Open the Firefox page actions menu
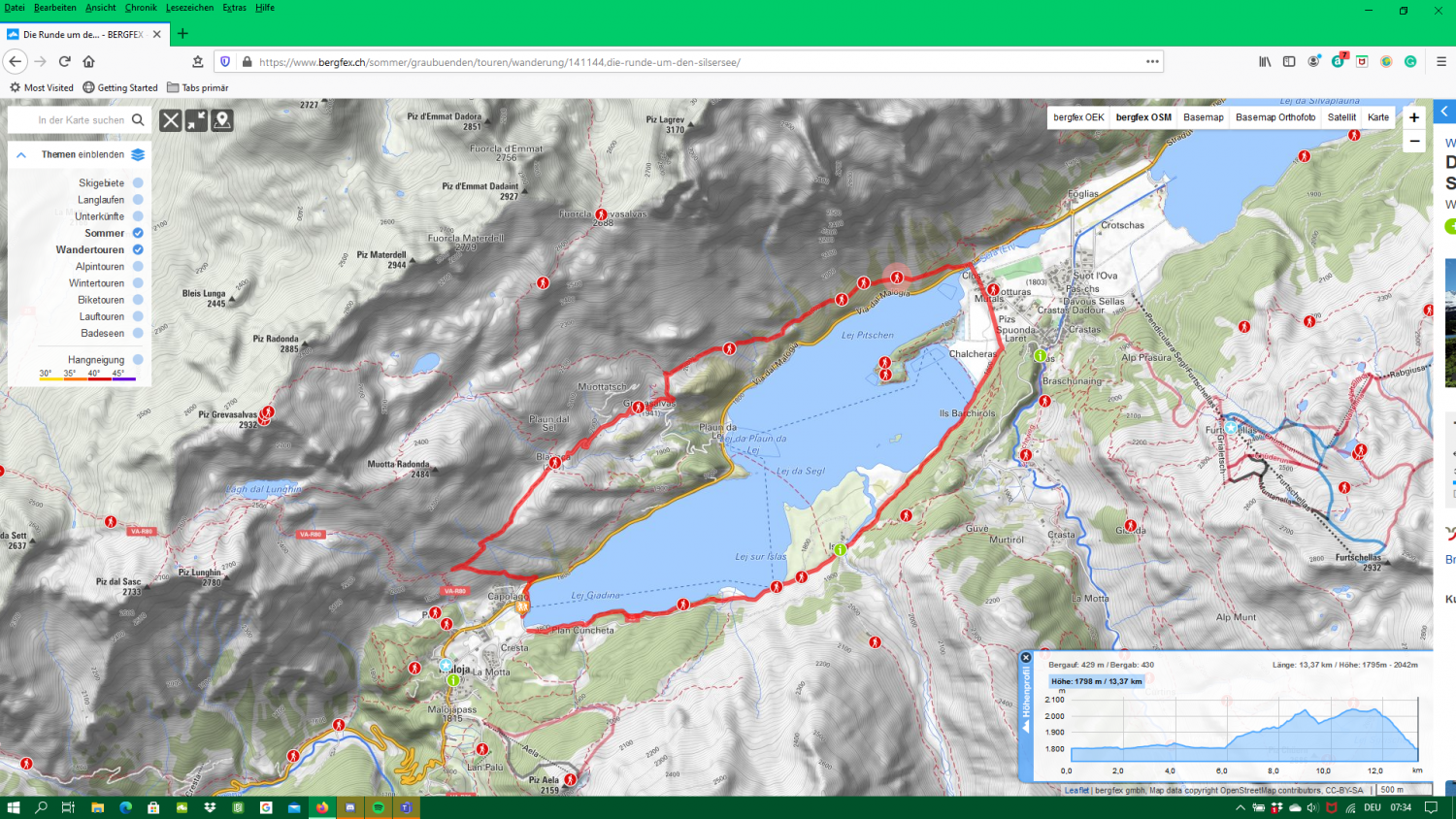 [1152, 61]
